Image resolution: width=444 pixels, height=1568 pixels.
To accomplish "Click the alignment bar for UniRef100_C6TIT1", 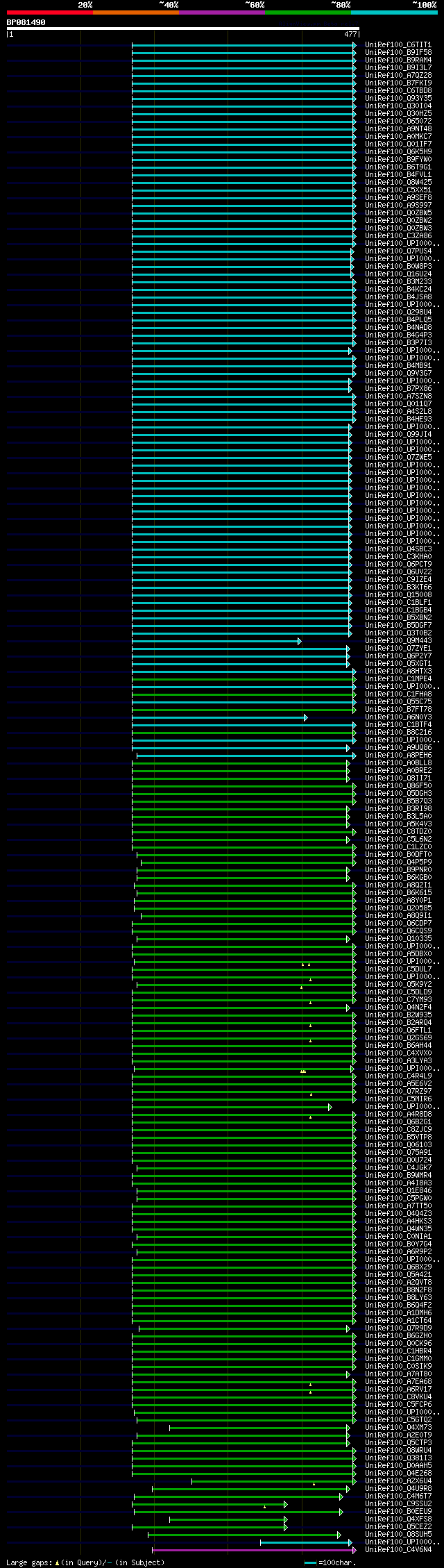I will click(244, 45).
